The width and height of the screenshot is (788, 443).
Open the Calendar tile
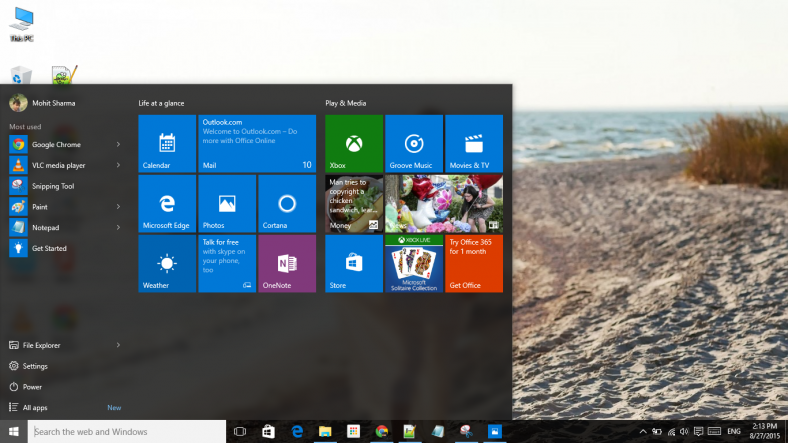pos(167,144)
